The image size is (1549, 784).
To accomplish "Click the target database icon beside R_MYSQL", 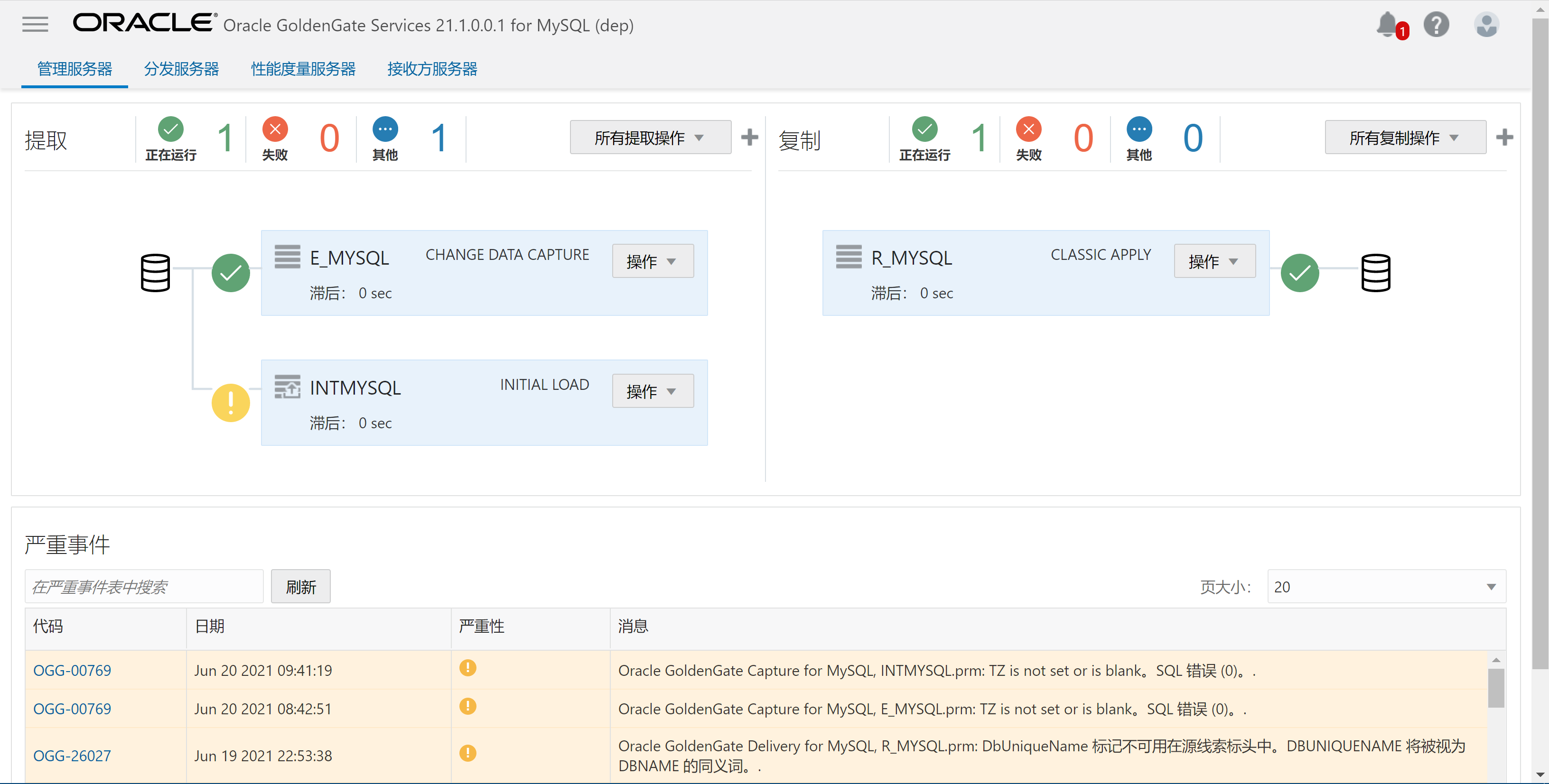I will tap(1375, 273).
